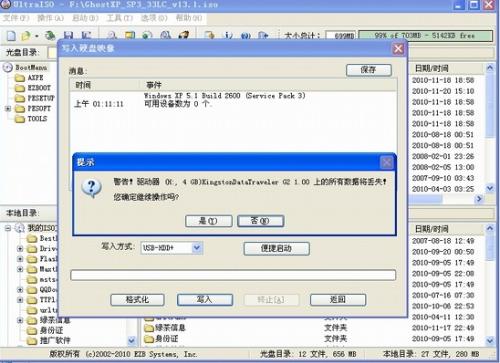Collapse the 我的ISO tree node
500x363 pixels.
(8, 228)
